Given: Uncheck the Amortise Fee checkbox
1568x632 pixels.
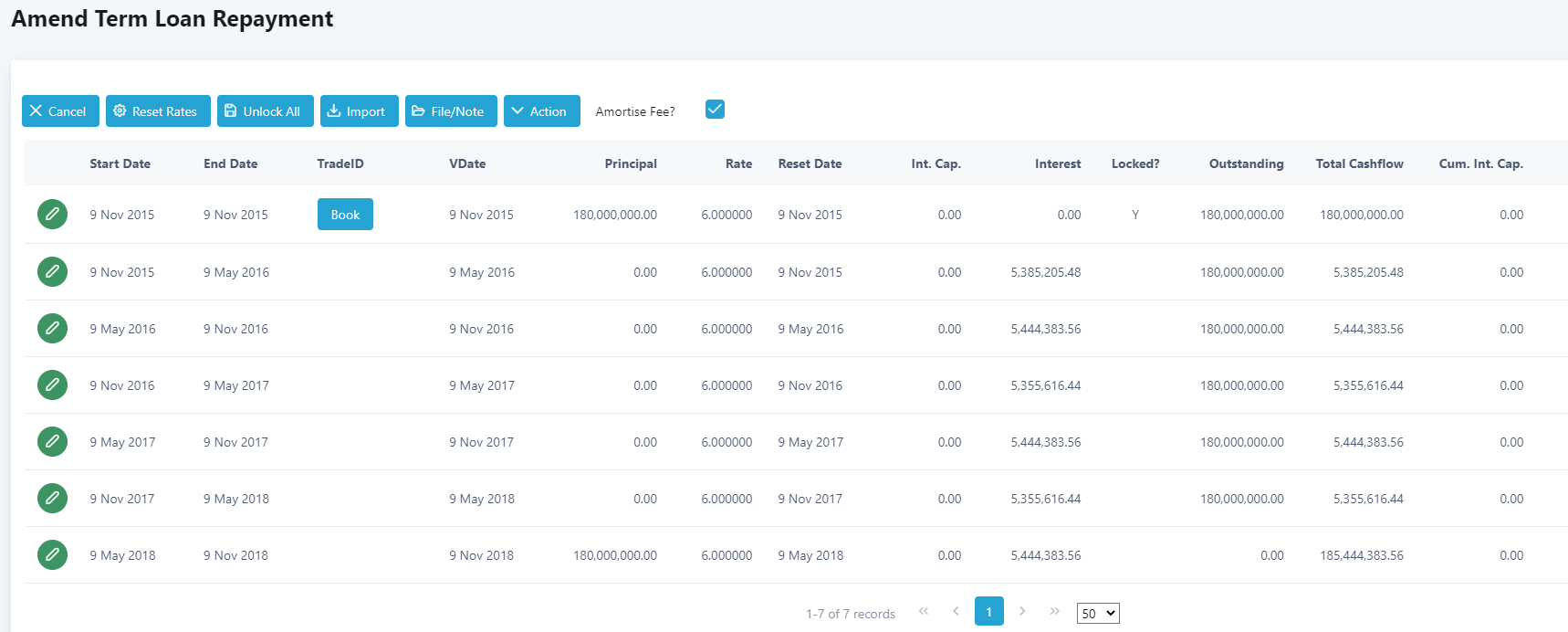Looking at the screenshot, I should (x=715, y=110).
